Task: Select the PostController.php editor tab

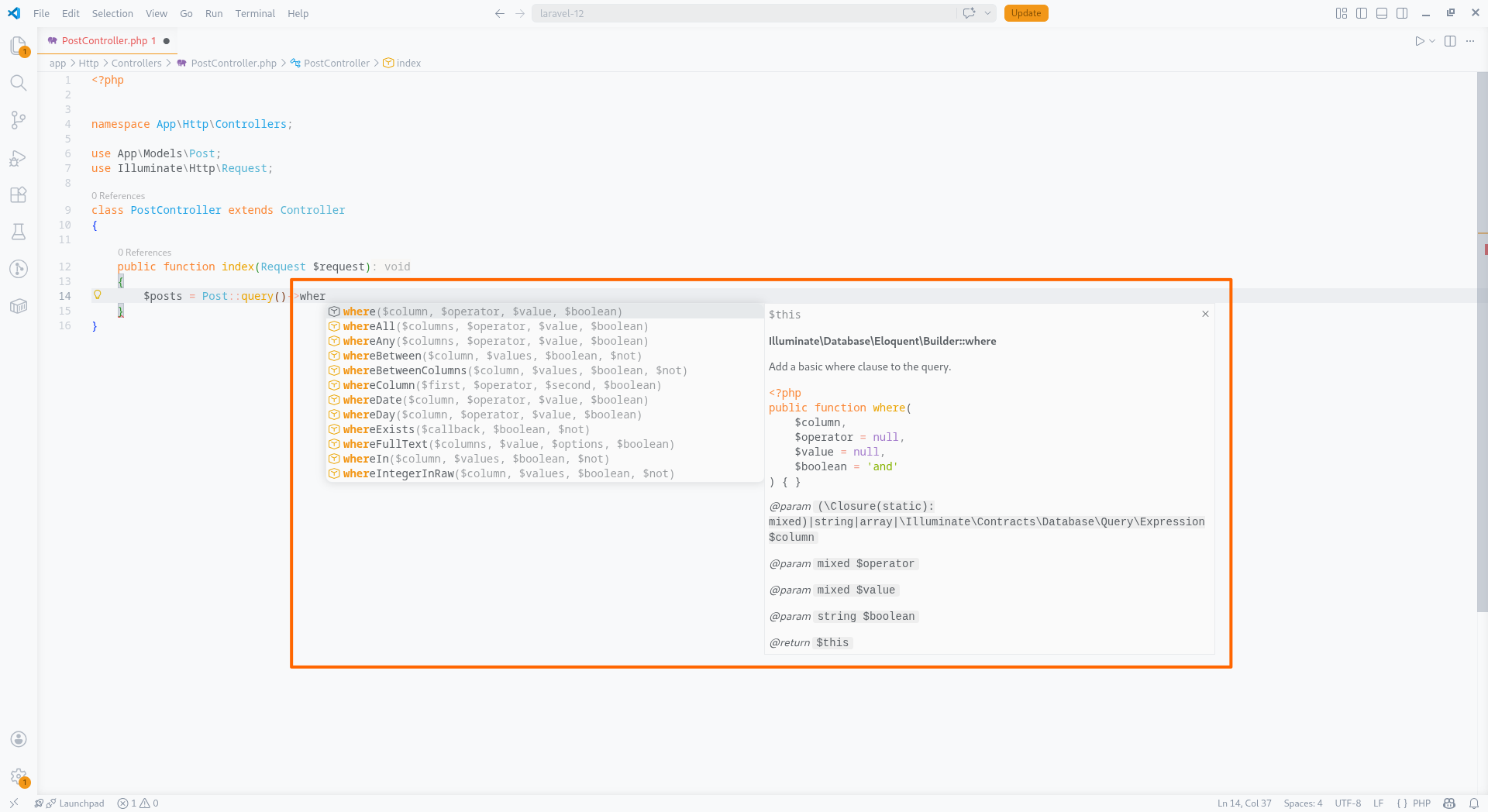Action: [x=107, y=41]
